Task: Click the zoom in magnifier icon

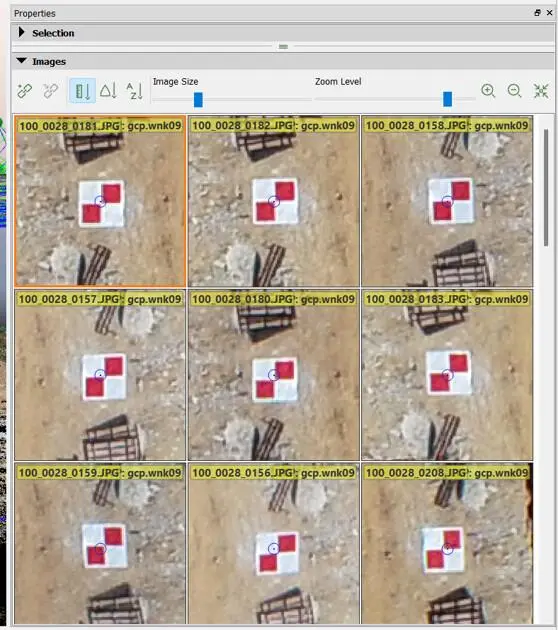Action: pos(488,90)
